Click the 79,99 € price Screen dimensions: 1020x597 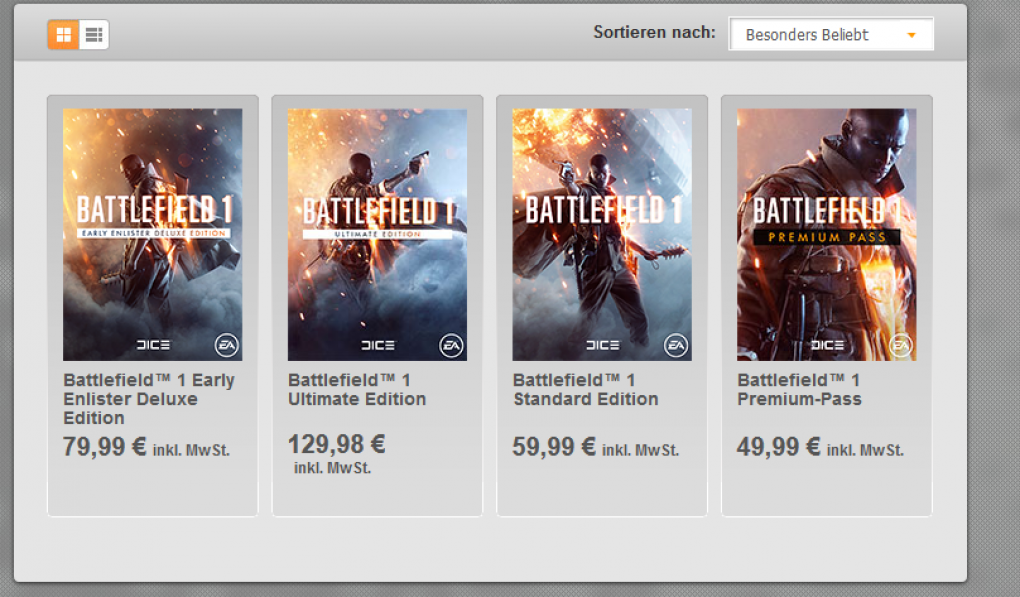[x=104, y=447]
